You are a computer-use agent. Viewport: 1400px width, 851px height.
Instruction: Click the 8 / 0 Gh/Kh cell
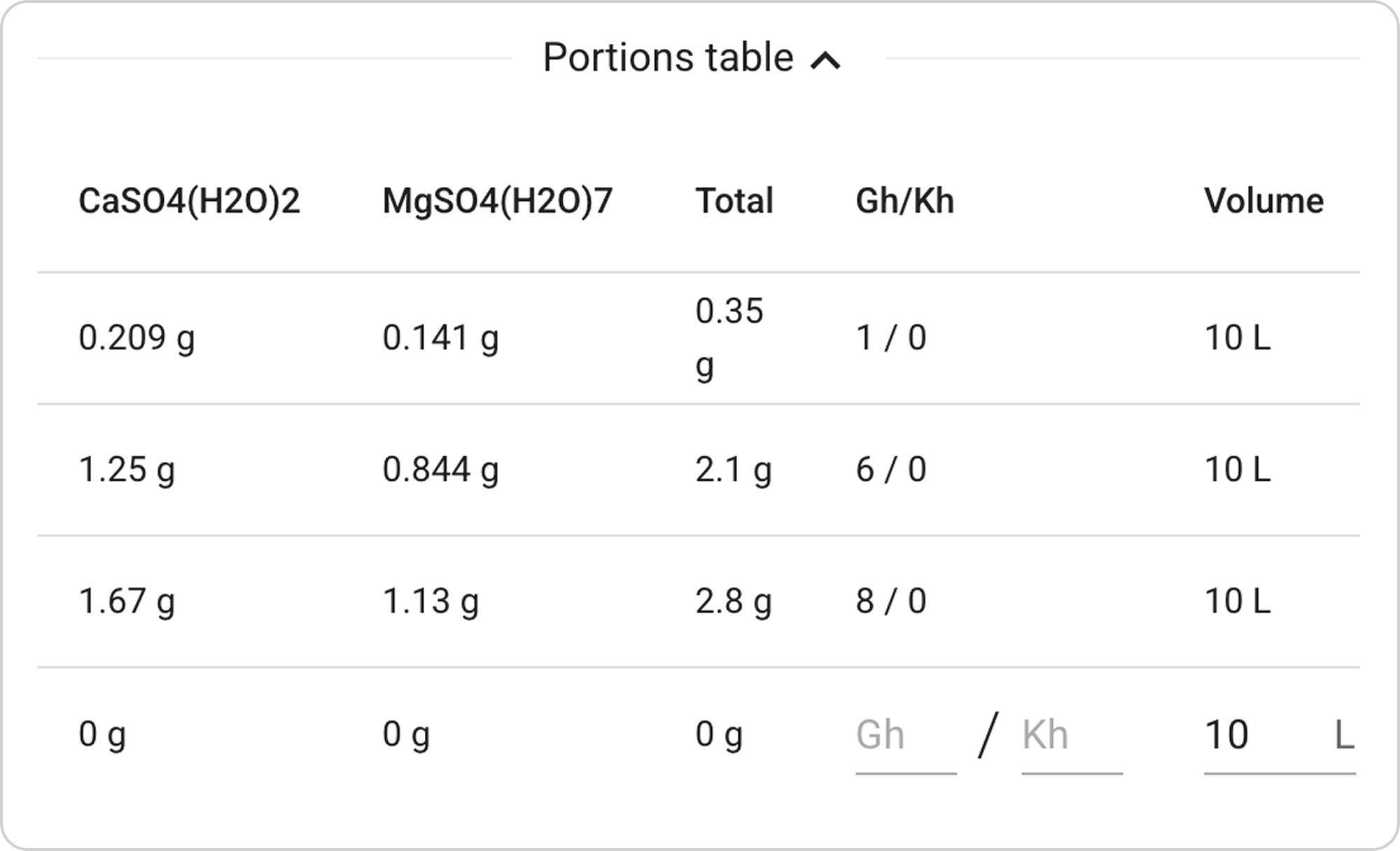point(890,601)
